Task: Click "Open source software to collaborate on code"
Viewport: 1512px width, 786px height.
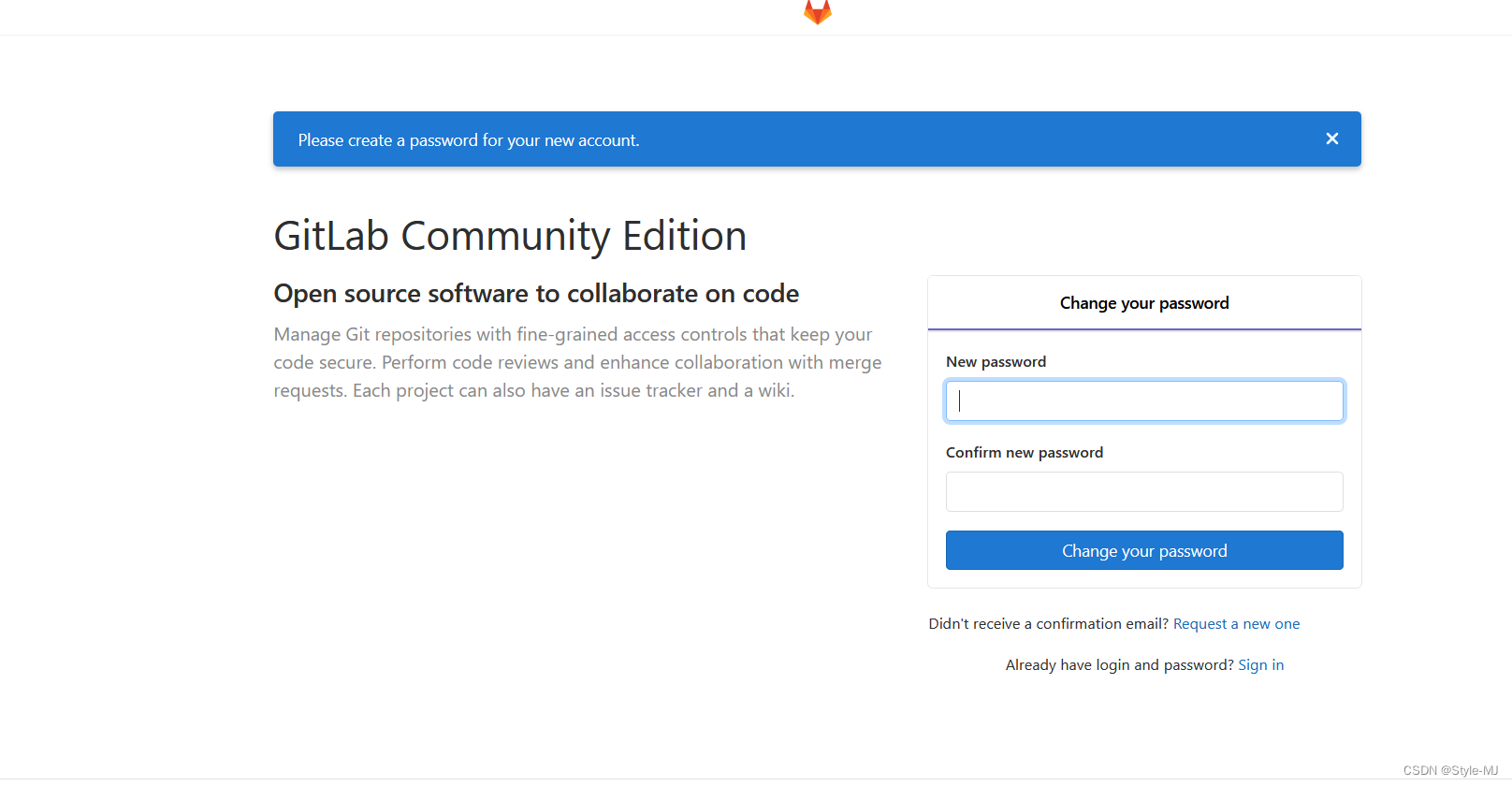Action: coord(536,294)
